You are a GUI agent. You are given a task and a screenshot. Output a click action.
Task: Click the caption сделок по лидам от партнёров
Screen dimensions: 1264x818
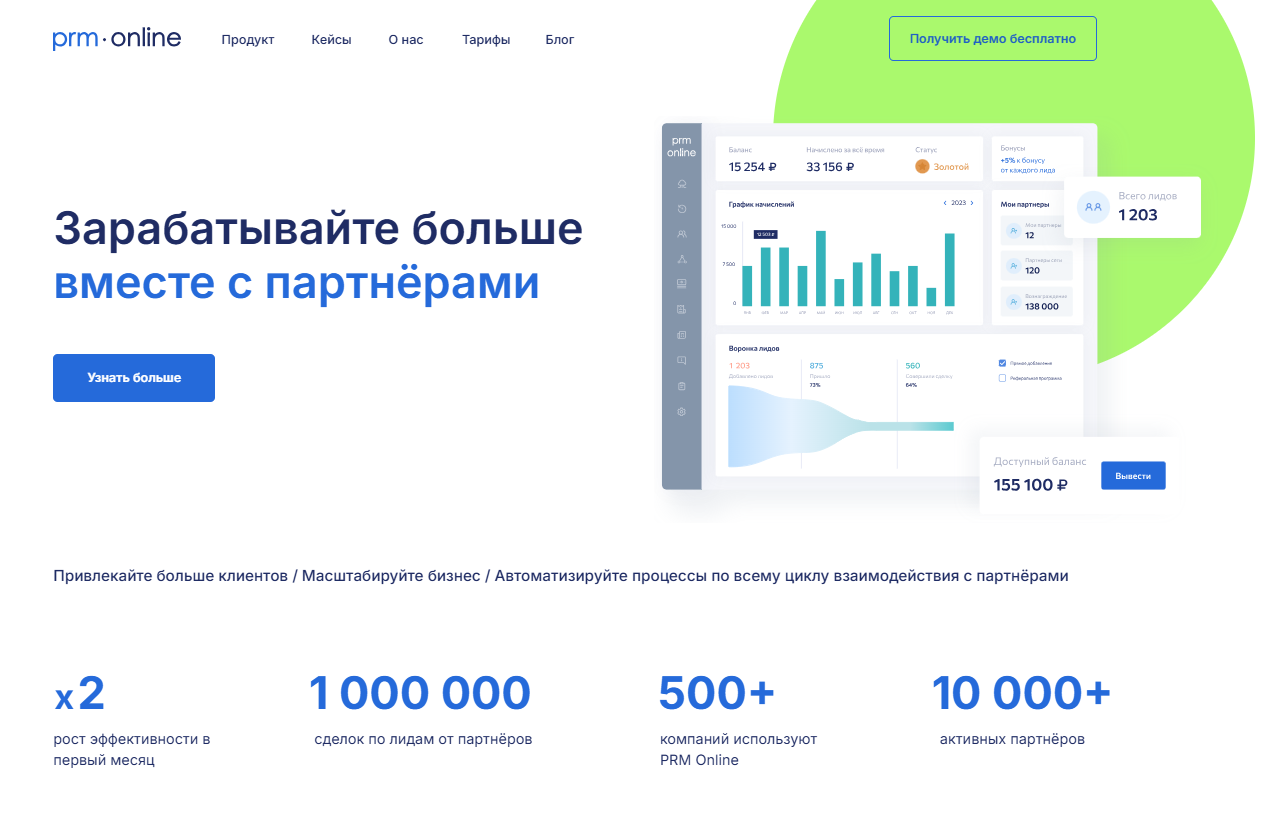click(x=423, y=740)
